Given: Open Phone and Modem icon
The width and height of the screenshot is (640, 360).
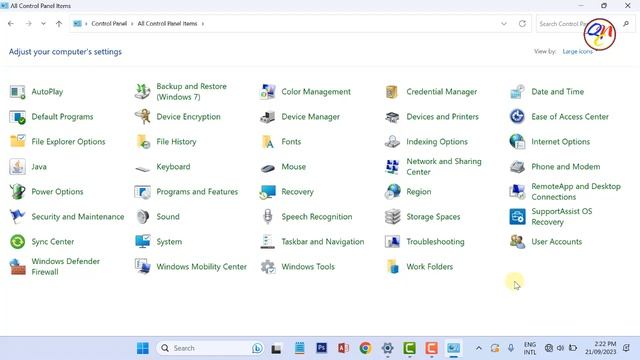Looking at the screenshot, I should click(517, 167).
